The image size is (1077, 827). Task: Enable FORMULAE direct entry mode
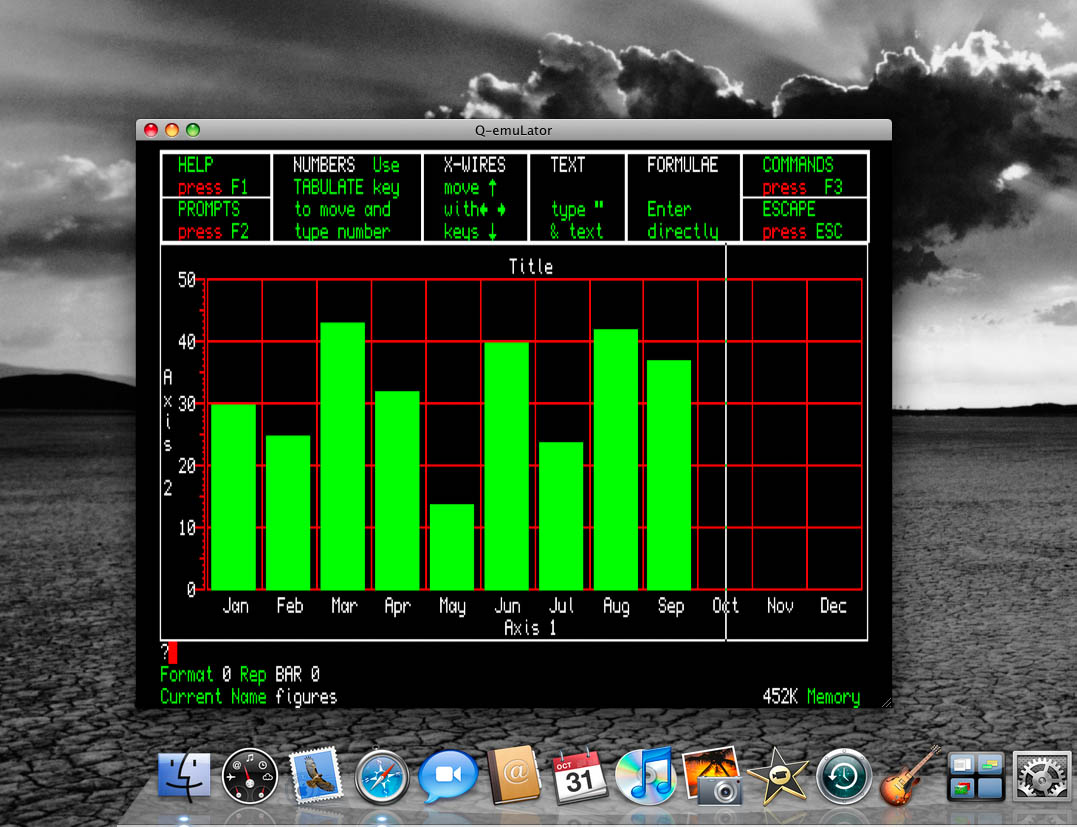(683, 197)
